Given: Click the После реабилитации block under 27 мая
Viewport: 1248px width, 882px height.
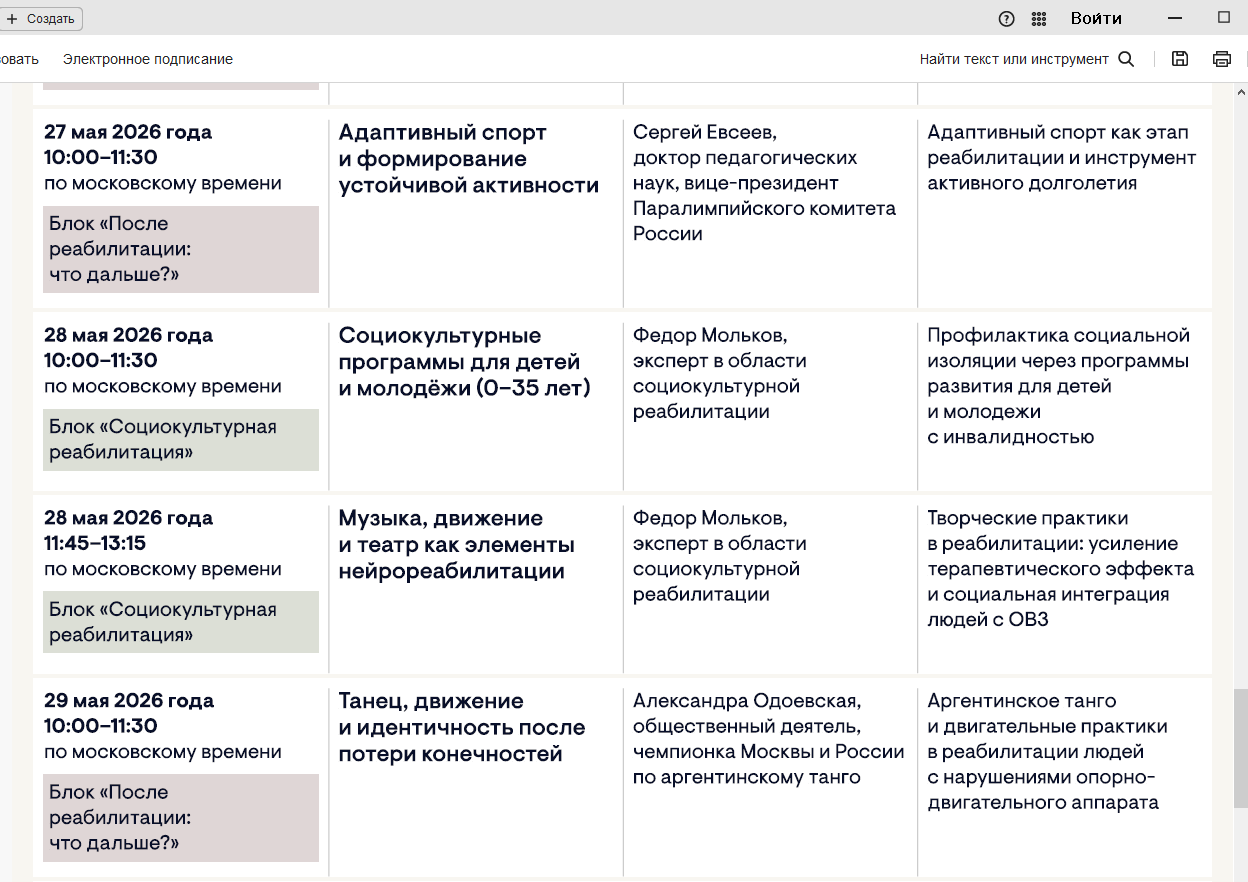Looking at the screenshot, I should pos(180,249).
